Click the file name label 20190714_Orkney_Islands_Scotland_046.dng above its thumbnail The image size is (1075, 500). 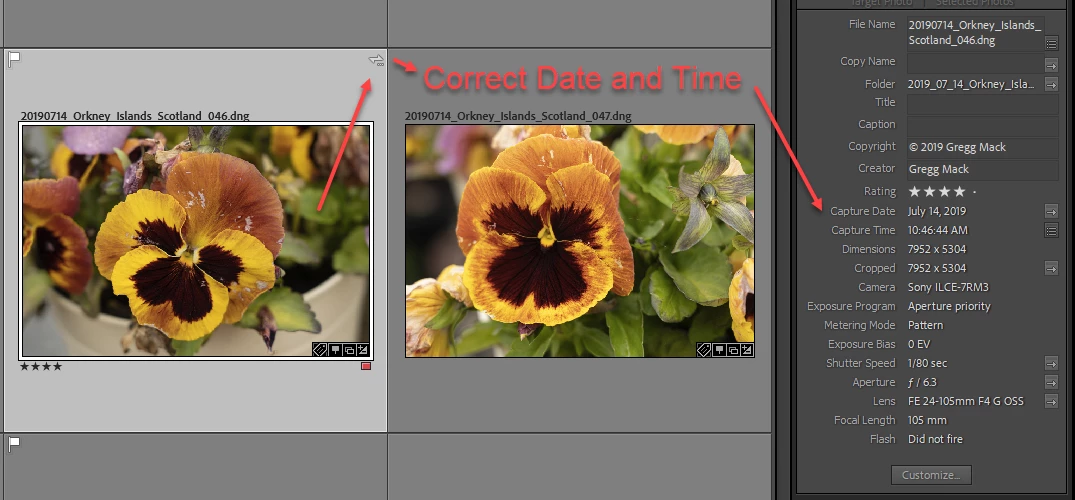(135, 116)
